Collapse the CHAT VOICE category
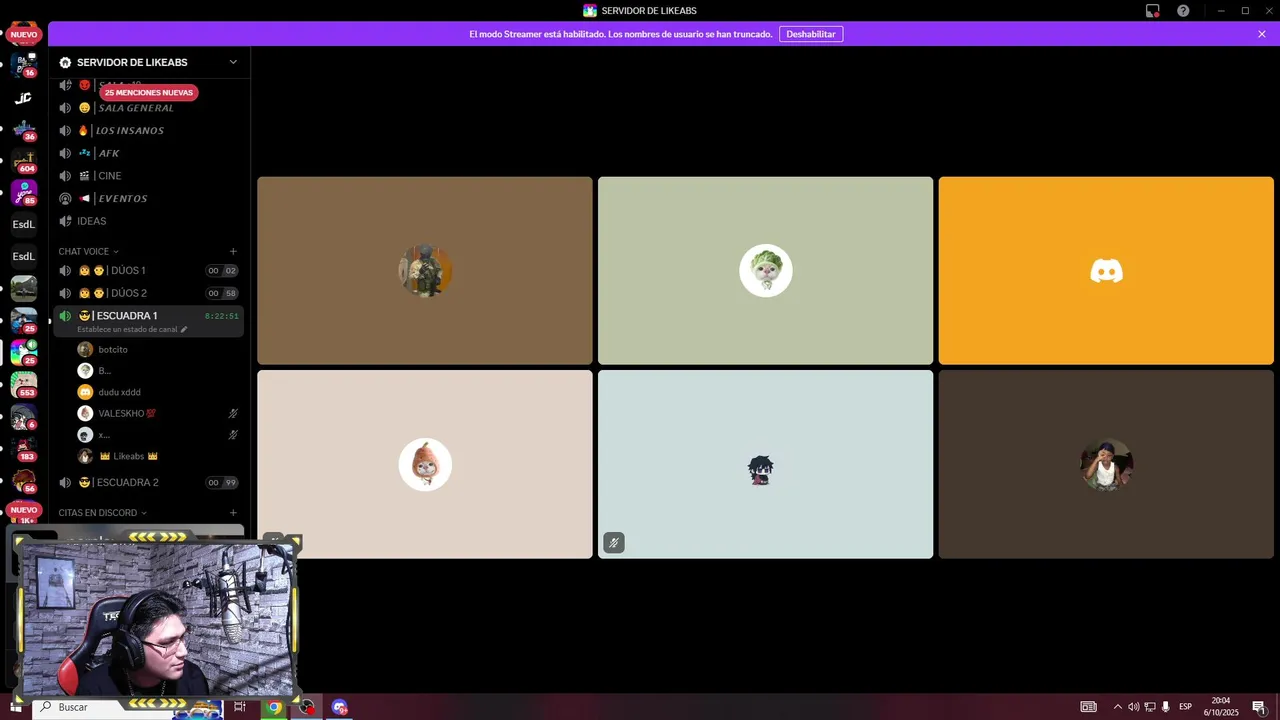 (x=88, y=252)
